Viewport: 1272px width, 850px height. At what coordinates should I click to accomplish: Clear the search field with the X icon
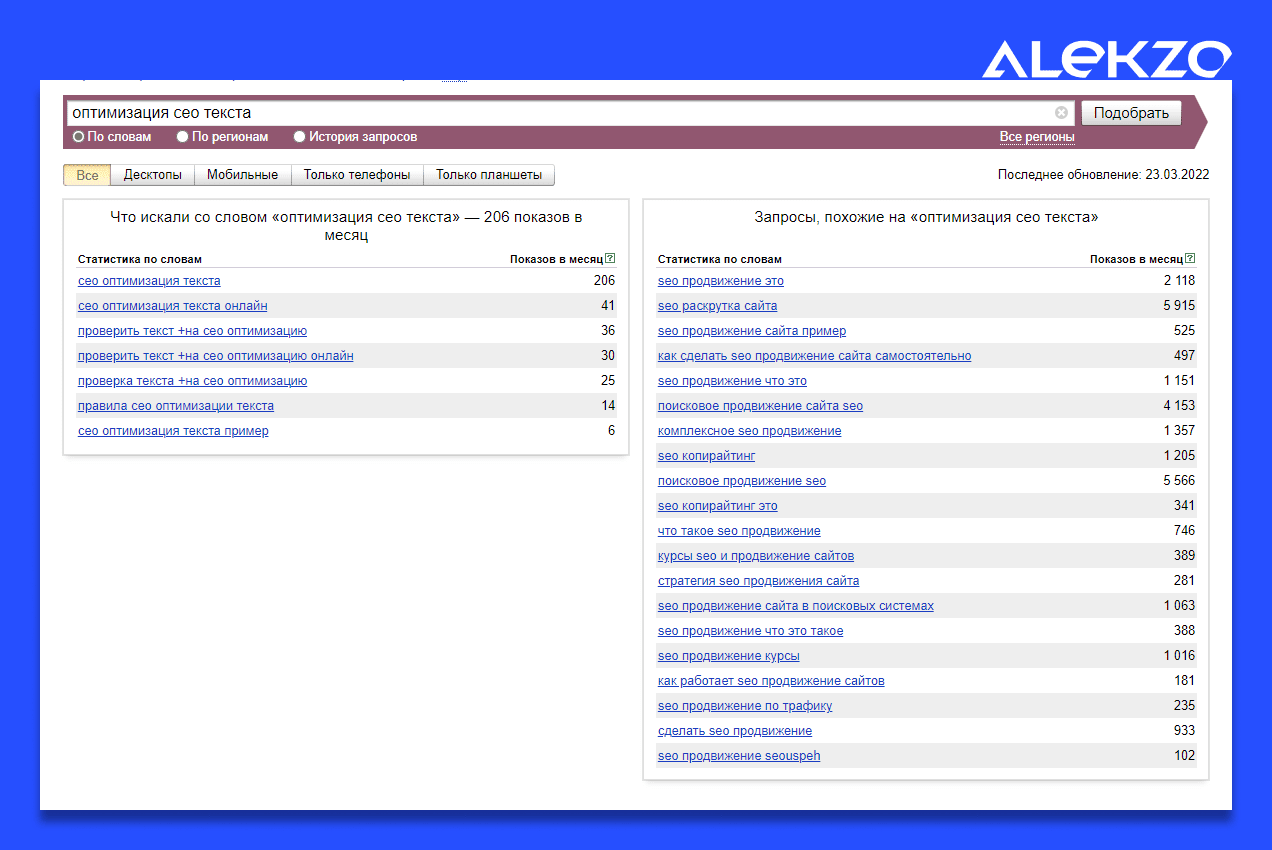1061,113
